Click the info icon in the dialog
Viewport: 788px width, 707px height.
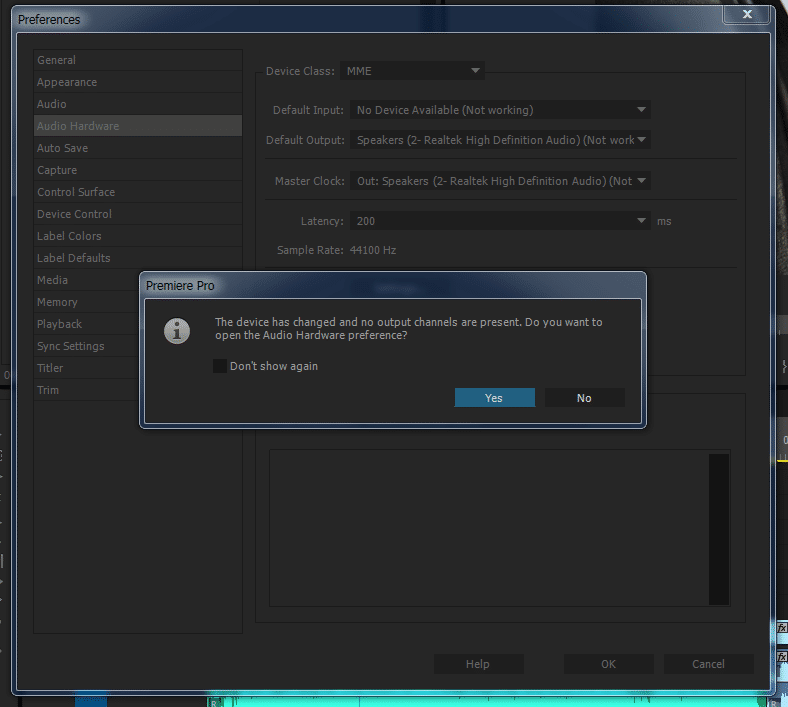click(177, 331)
